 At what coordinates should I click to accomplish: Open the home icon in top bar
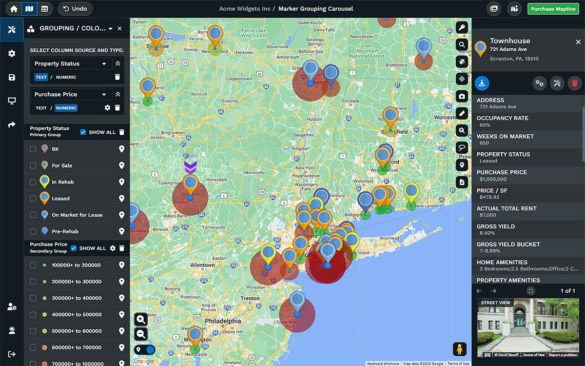point(14,9)
